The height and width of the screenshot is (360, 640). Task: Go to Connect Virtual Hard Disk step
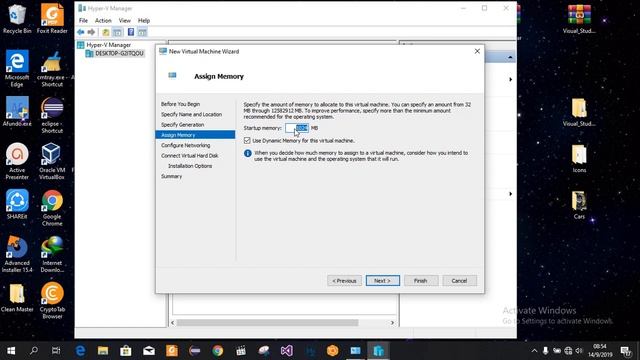[x=189, y=156]
